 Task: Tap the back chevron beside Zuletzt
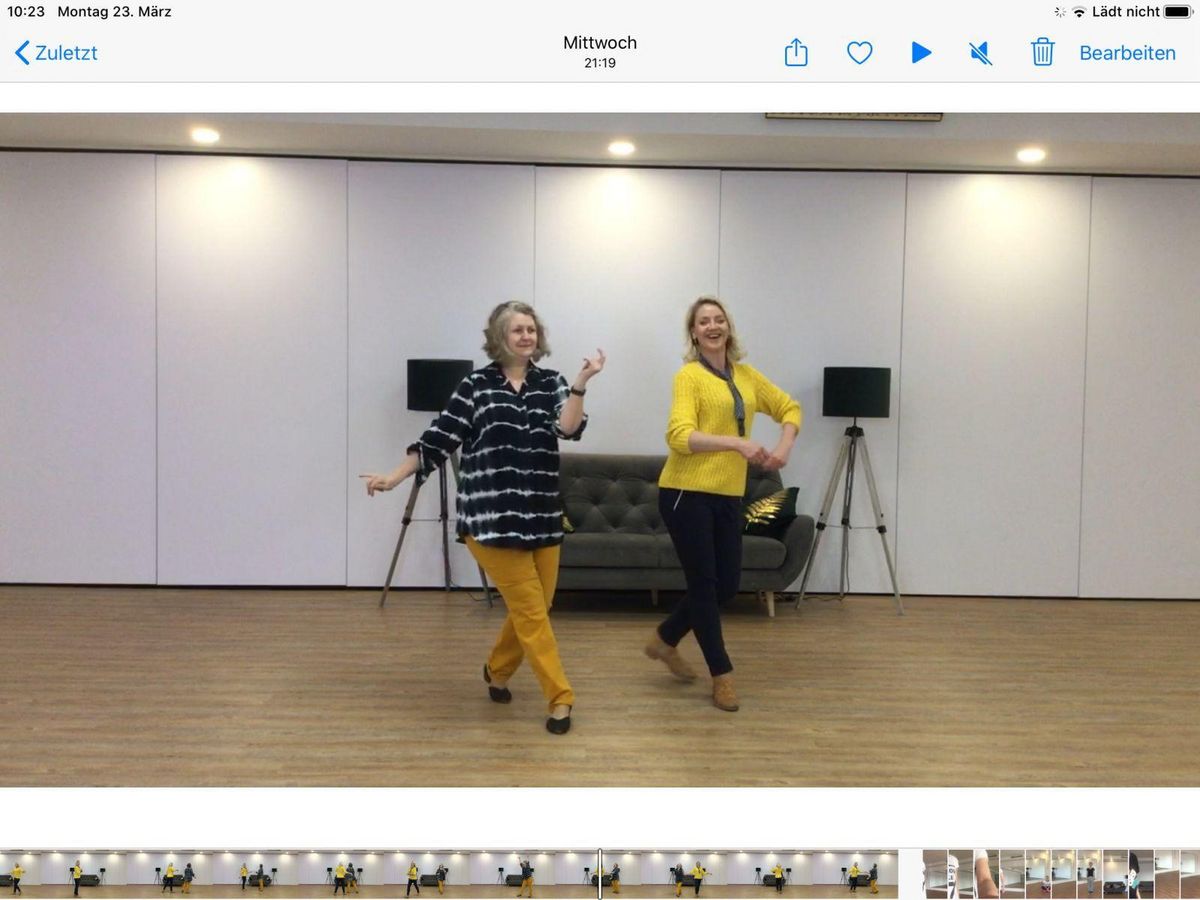(22, 53)
